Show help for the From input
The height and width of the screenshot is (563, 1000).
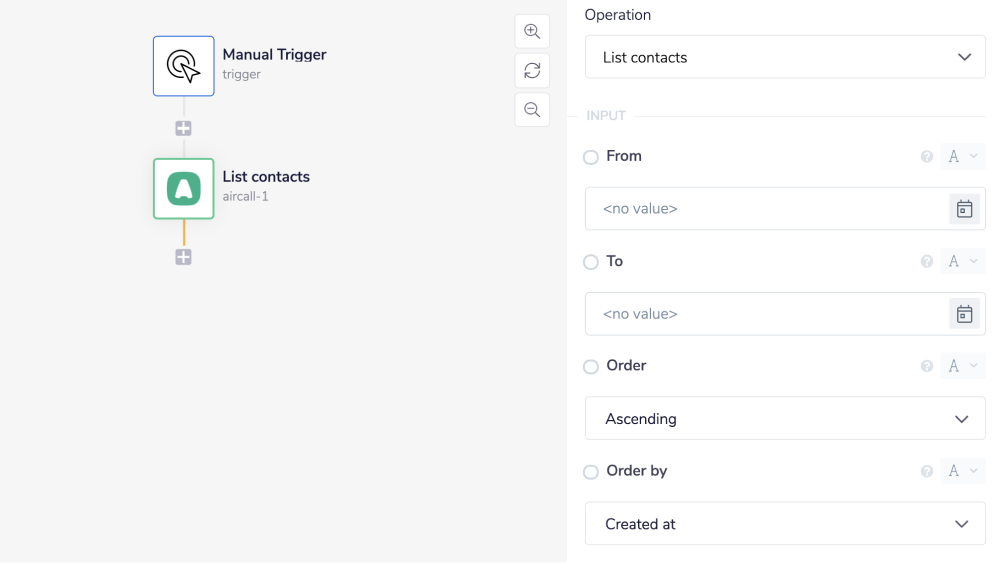pyautogui.click(x=927, y=157)
